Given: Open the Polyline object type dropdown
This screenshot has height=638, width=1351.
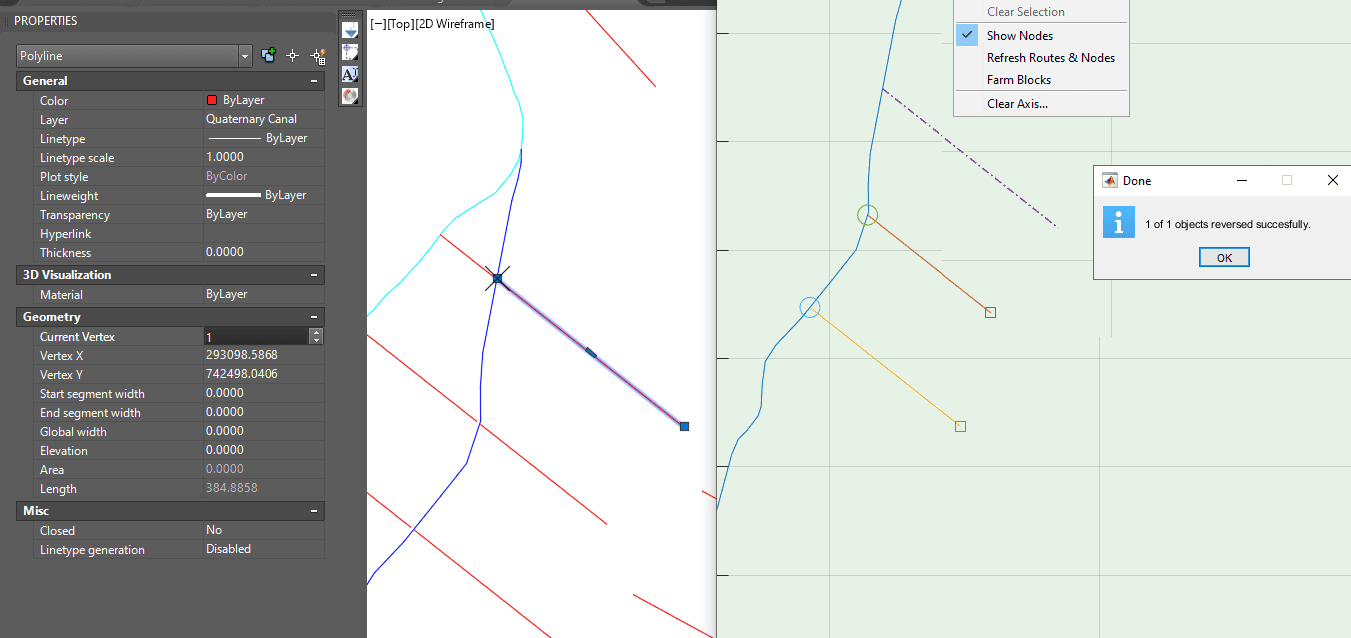Looking at the screenshot, I should click(245, 56).
